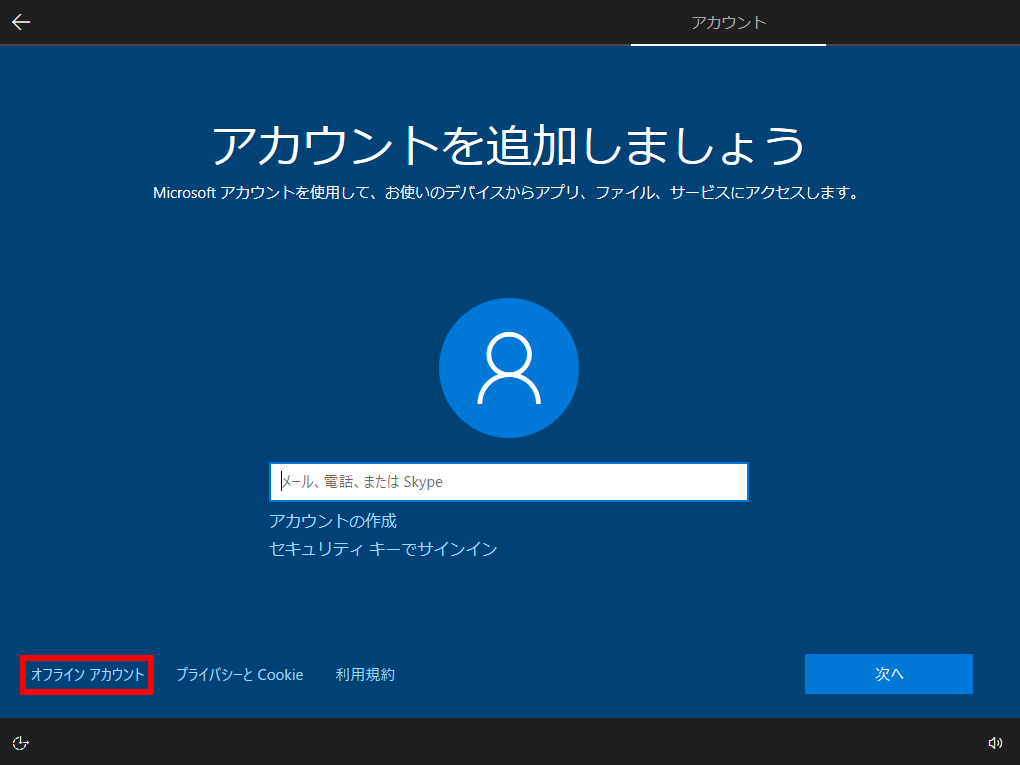This screenshot has width=1020, height=765.
Task: Click the Microsoft アカウントを使用して description text
Action: 507,193
